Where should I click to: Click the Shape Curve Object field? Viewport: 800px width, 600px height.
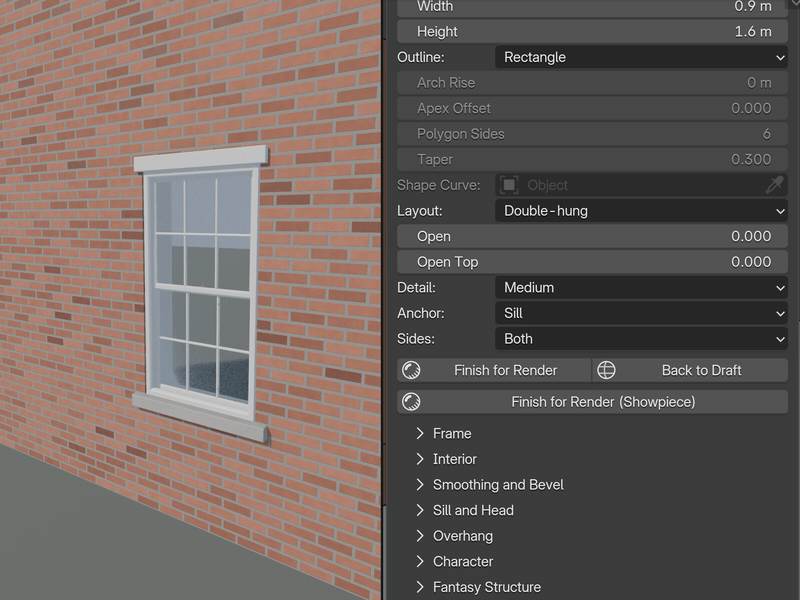coord(641,185)
